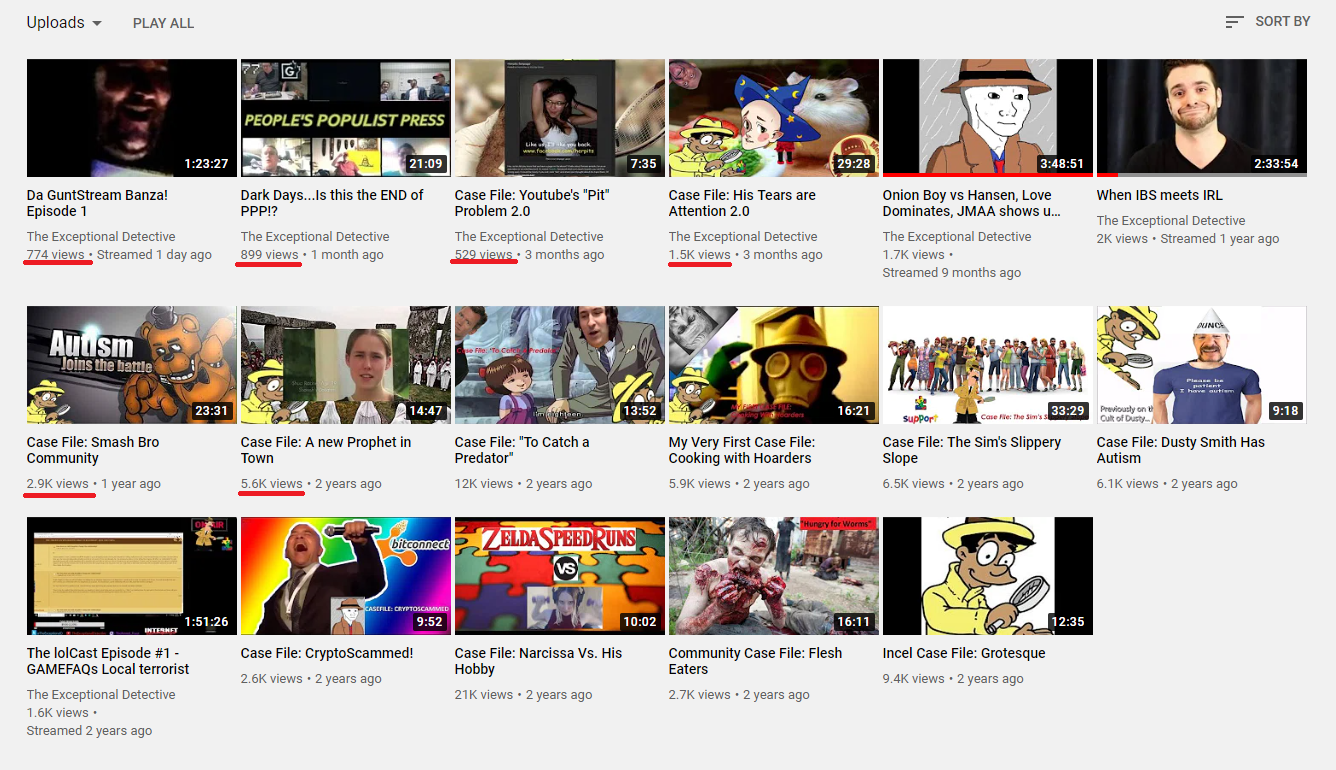The width and height of the screenshot is (1336, 770).
Task: Click the '899 views' text
Action: click(270, 255)
